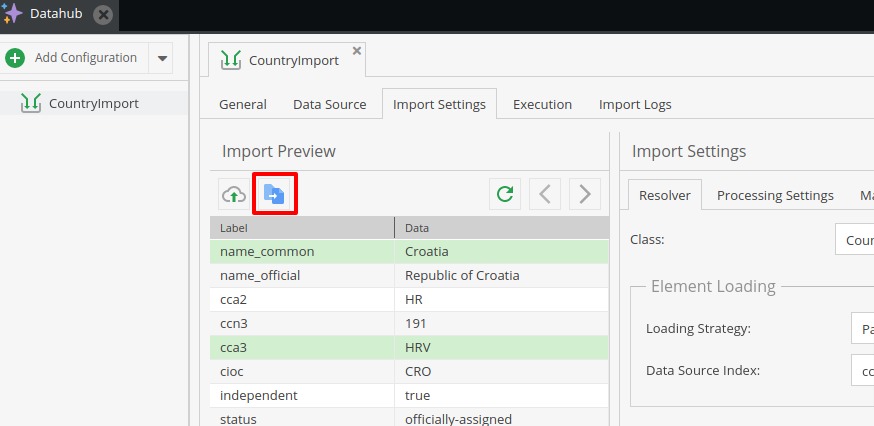874x426 pixels.
Task: Open the Loading Strategy combo box
Action: pyautogui.click(x=862, y=329)
